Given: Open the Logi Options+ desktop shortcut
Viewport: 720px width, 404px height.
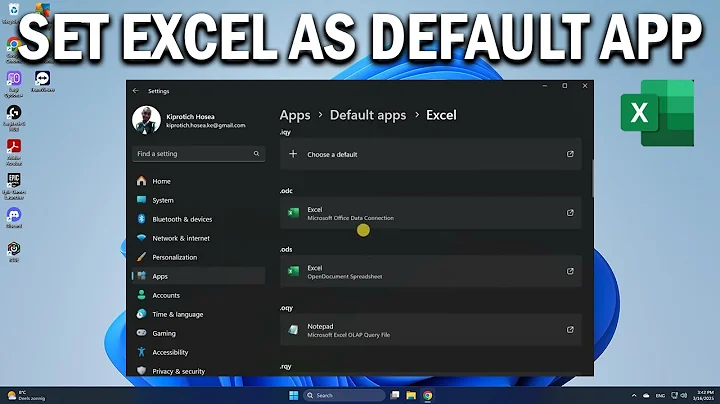Looking at the screenshot, I should pyautogui.click(x=14, y=84).
